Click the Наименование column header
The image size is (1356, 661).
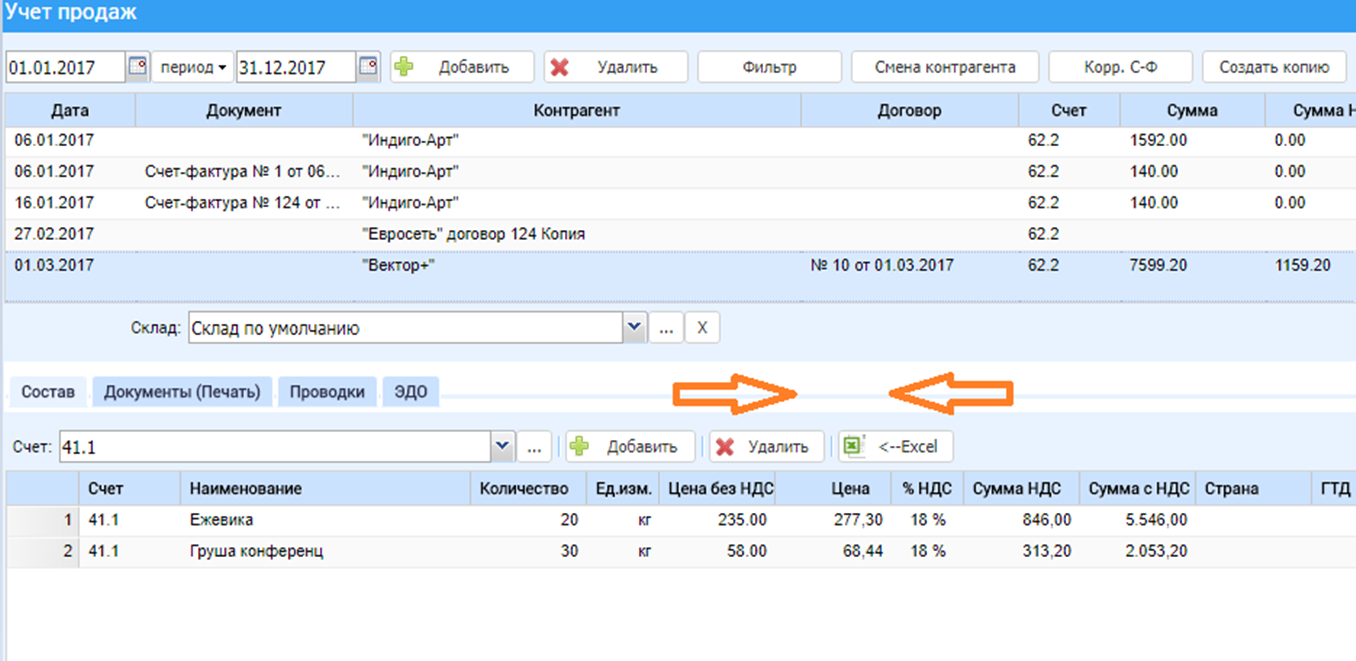tap(325, 489)
